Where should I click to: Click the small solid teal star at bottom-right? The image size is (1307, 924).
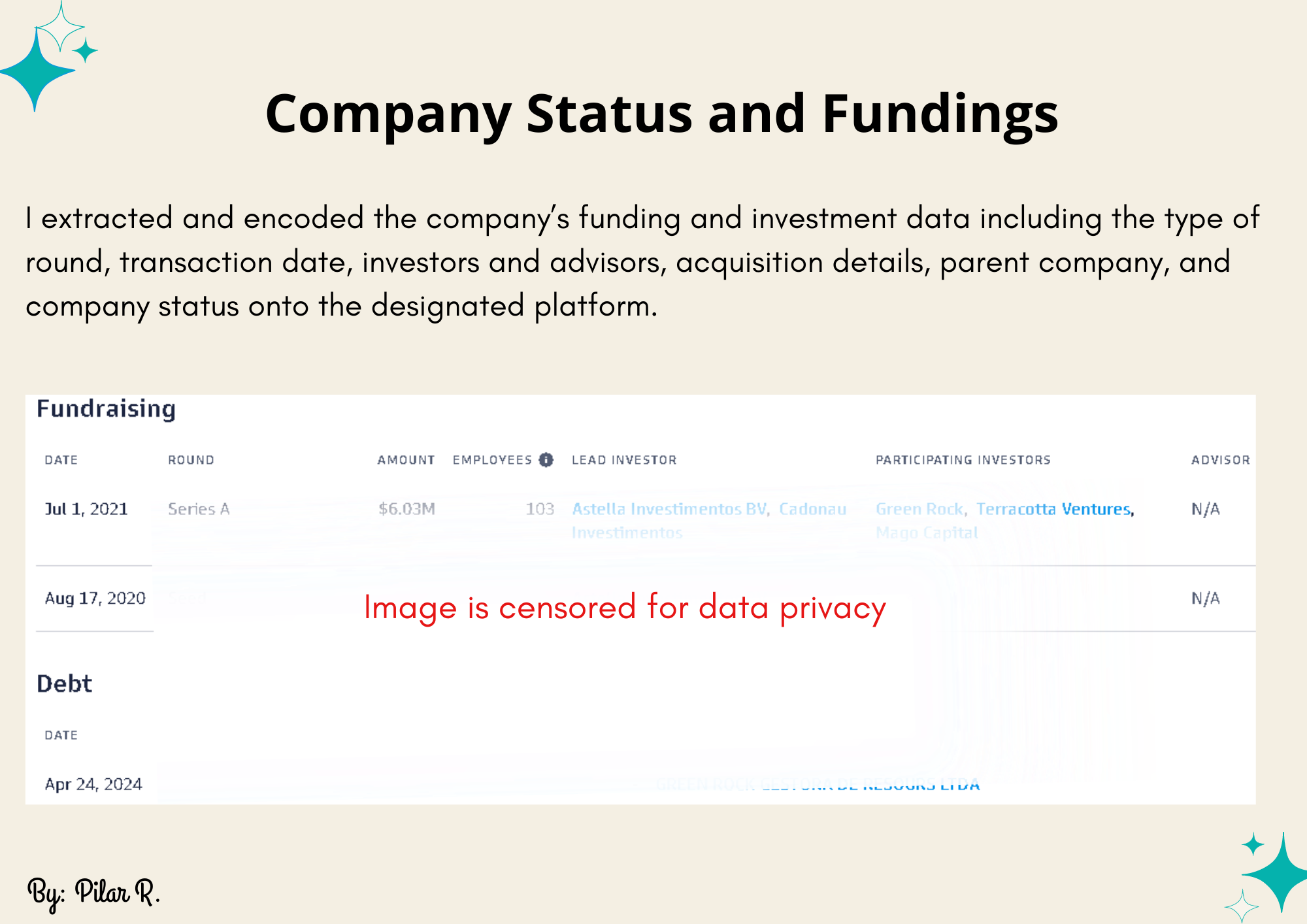pyautogui.click(x=1253, y=845)
